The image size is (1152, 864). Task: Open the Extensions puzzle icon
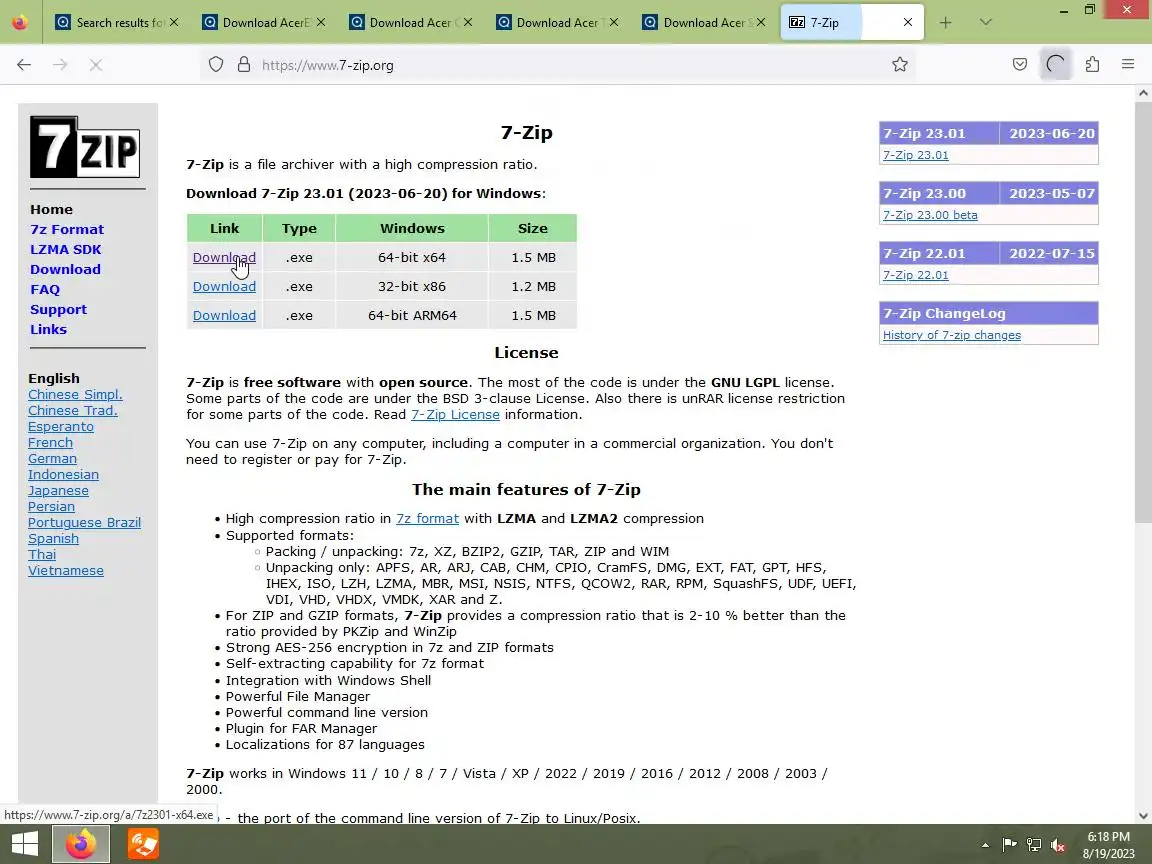click(x=1092, y=65)
